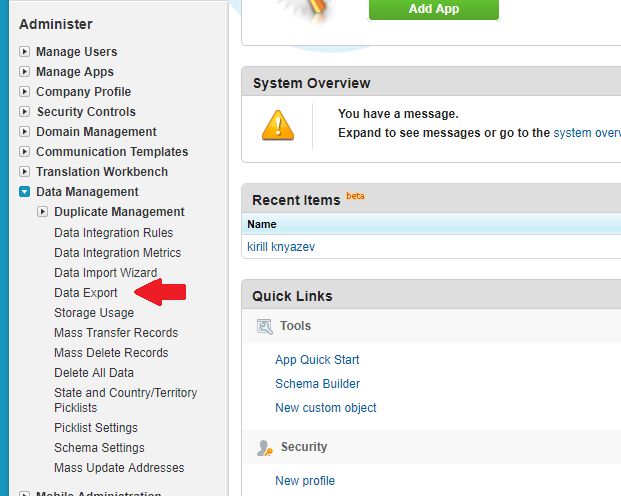
Task: Open the Data Import Wizard
Action: click(x=105, y=273)
